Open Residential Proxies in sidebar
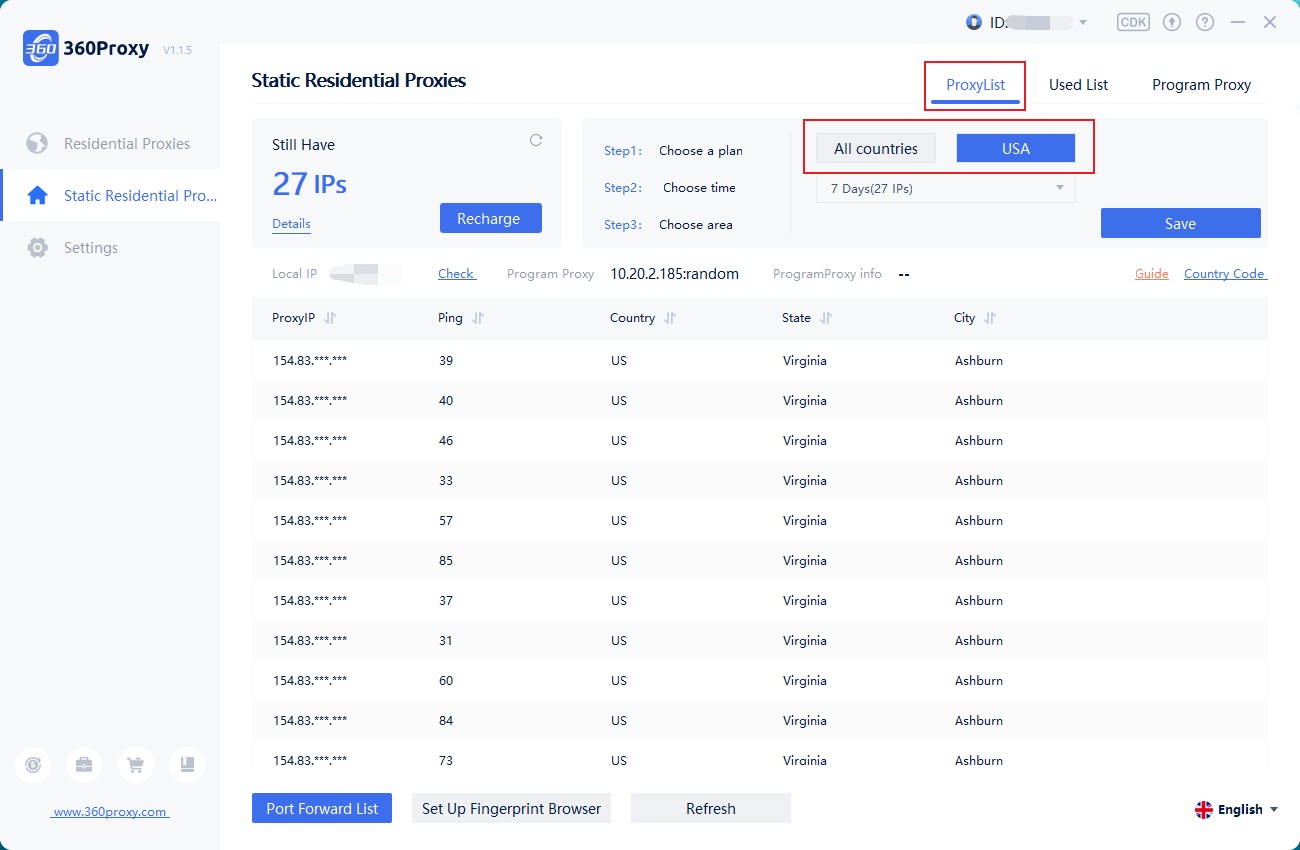Viewport: 1300px width, 850px height. point(110,144)
